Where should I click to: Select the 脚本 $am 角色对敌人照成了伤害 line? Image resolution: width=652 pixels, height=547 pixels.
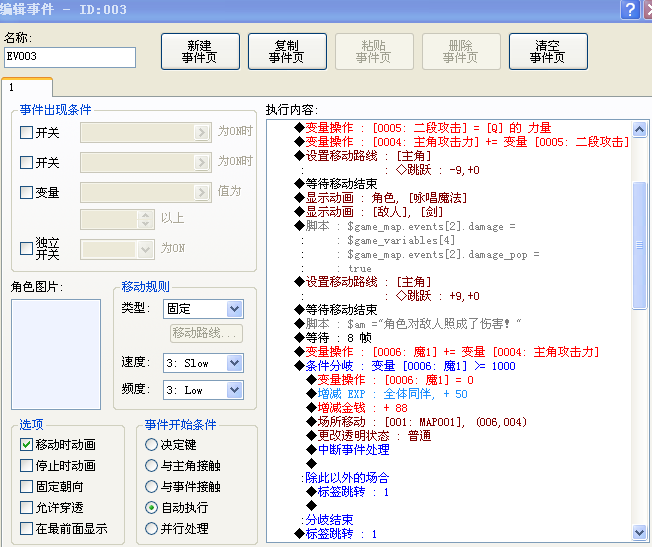click(x=408, y=324)
